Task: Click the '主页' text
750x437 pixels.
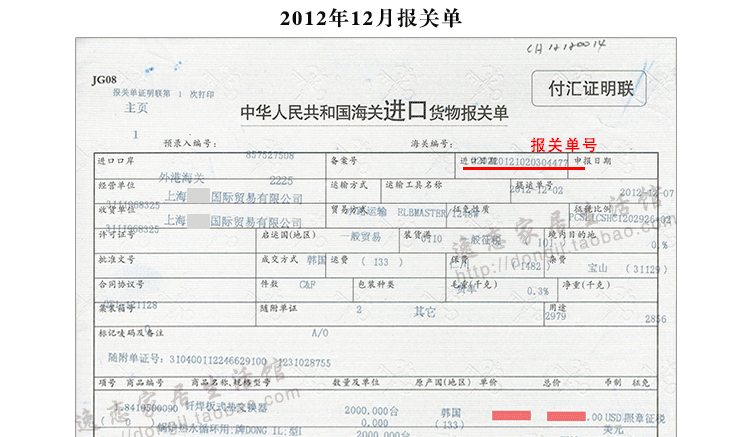Action: point(136,108)
